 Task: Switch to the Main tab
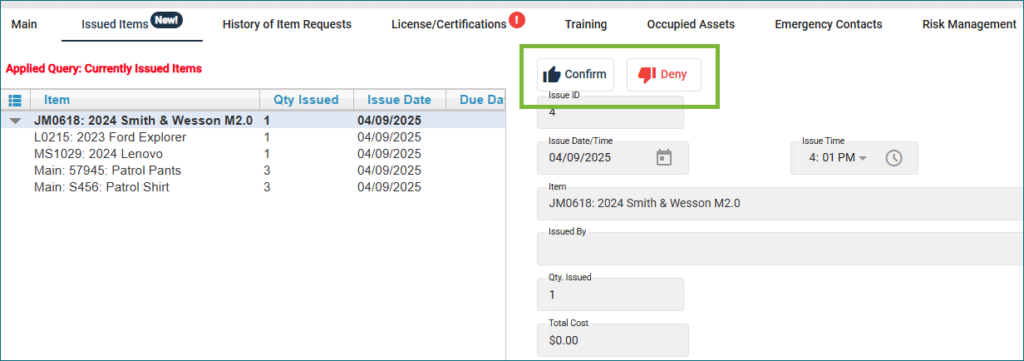click(x=24, y=24)
